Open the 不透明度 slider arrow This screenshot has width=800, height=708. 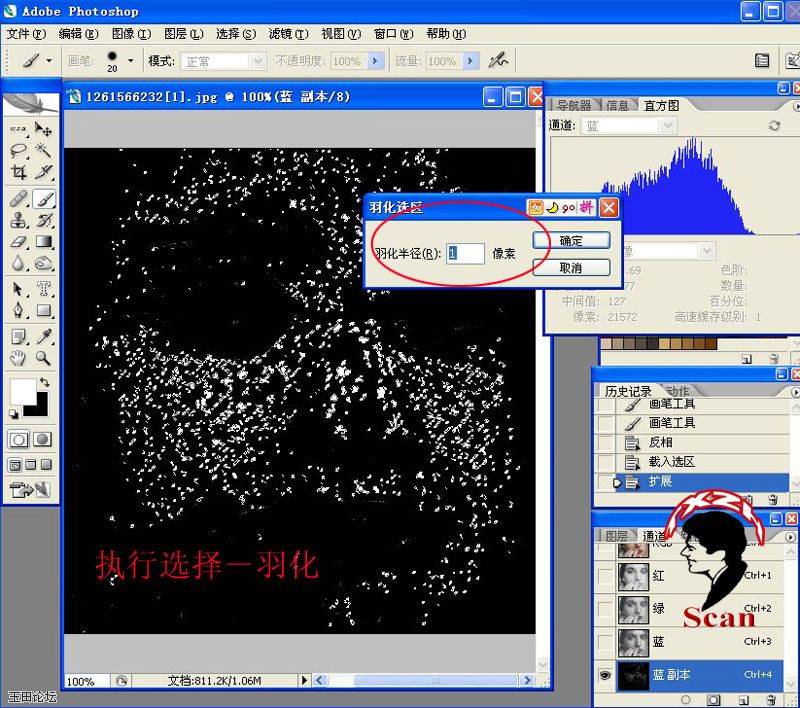click(x=375, y=61)
